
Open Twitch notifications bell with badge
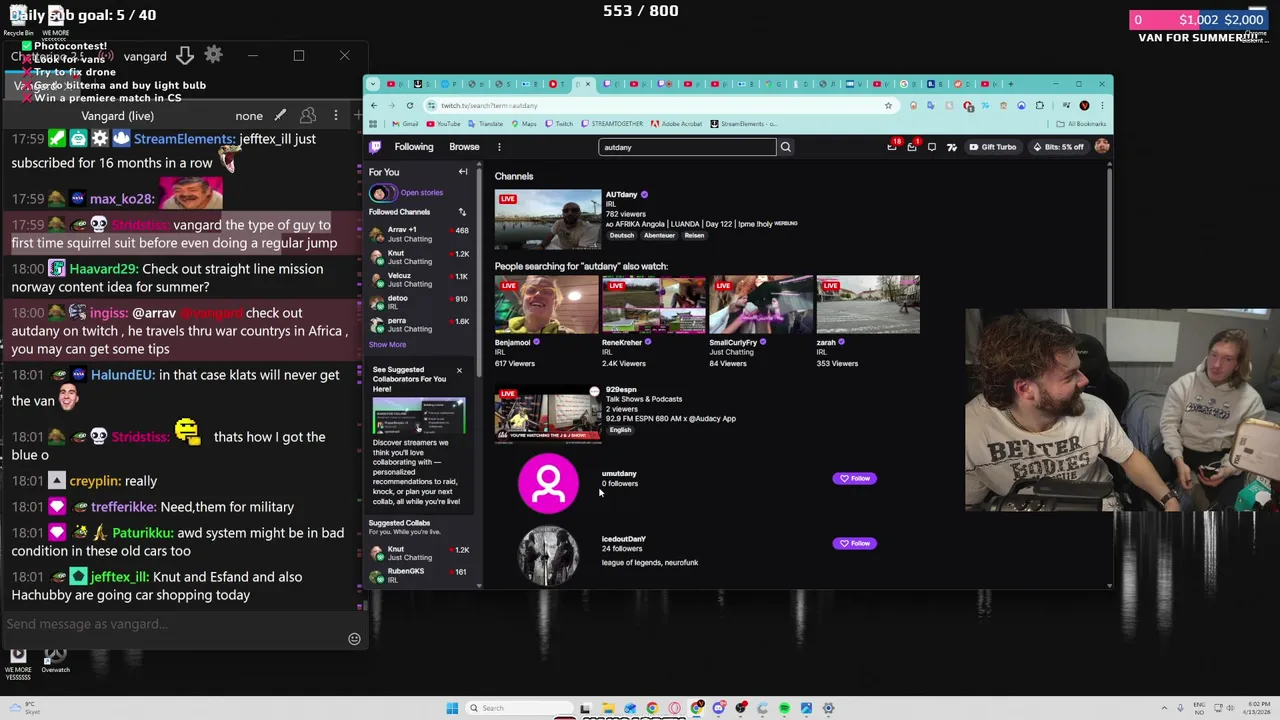[x=911, y=147]
